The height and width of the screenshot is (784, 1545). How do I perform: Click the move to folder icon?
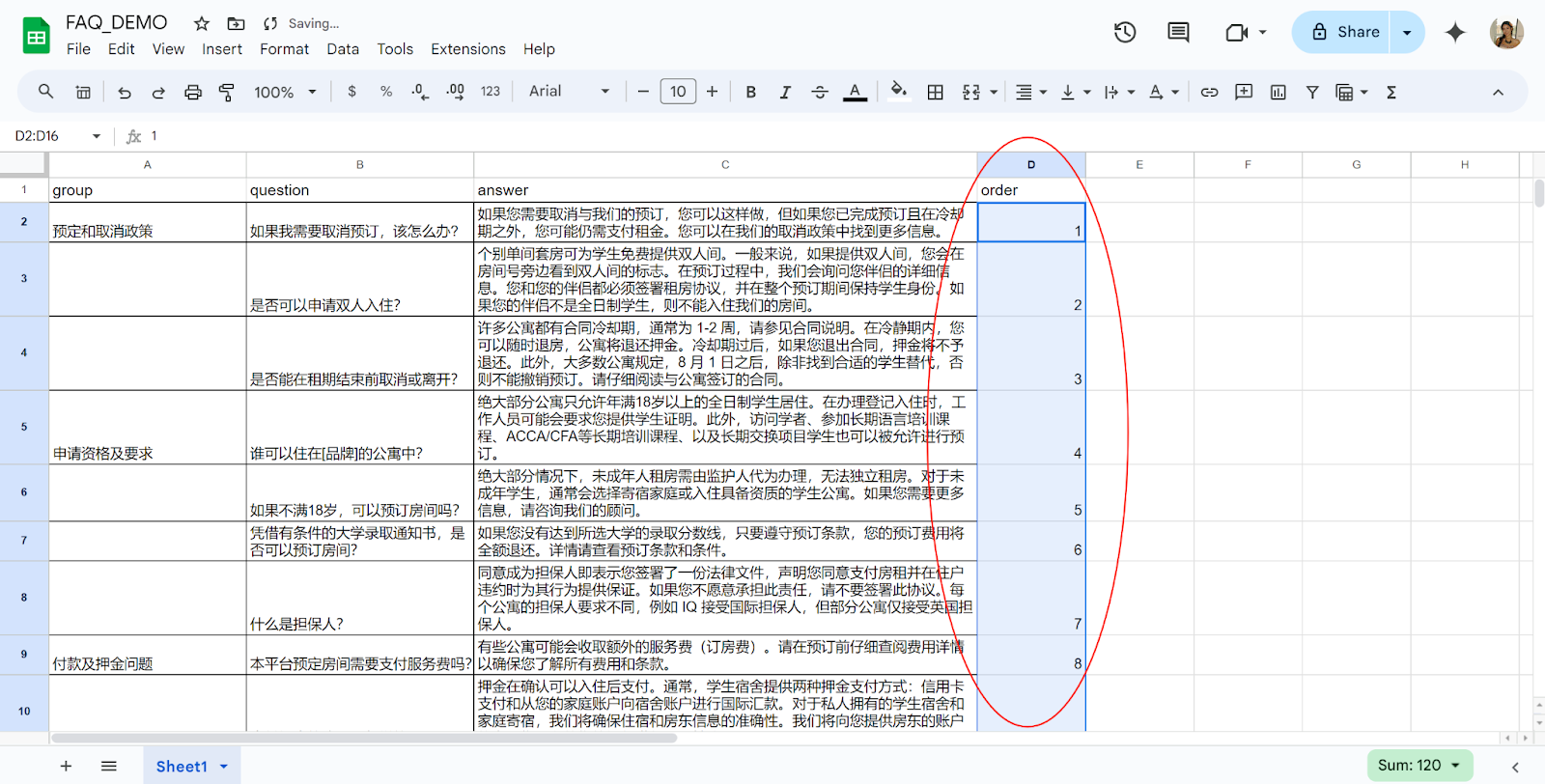[x=236, y=23]
